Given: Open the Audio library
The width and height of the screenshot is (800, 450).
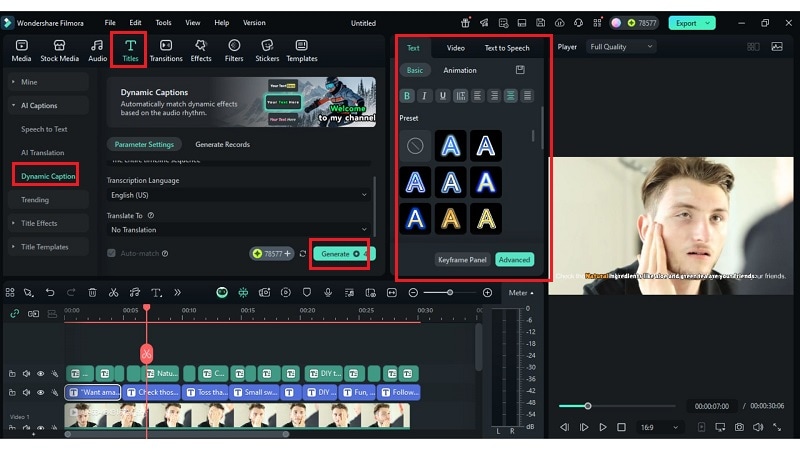Looking at the screenshot, I should point(97,51).
